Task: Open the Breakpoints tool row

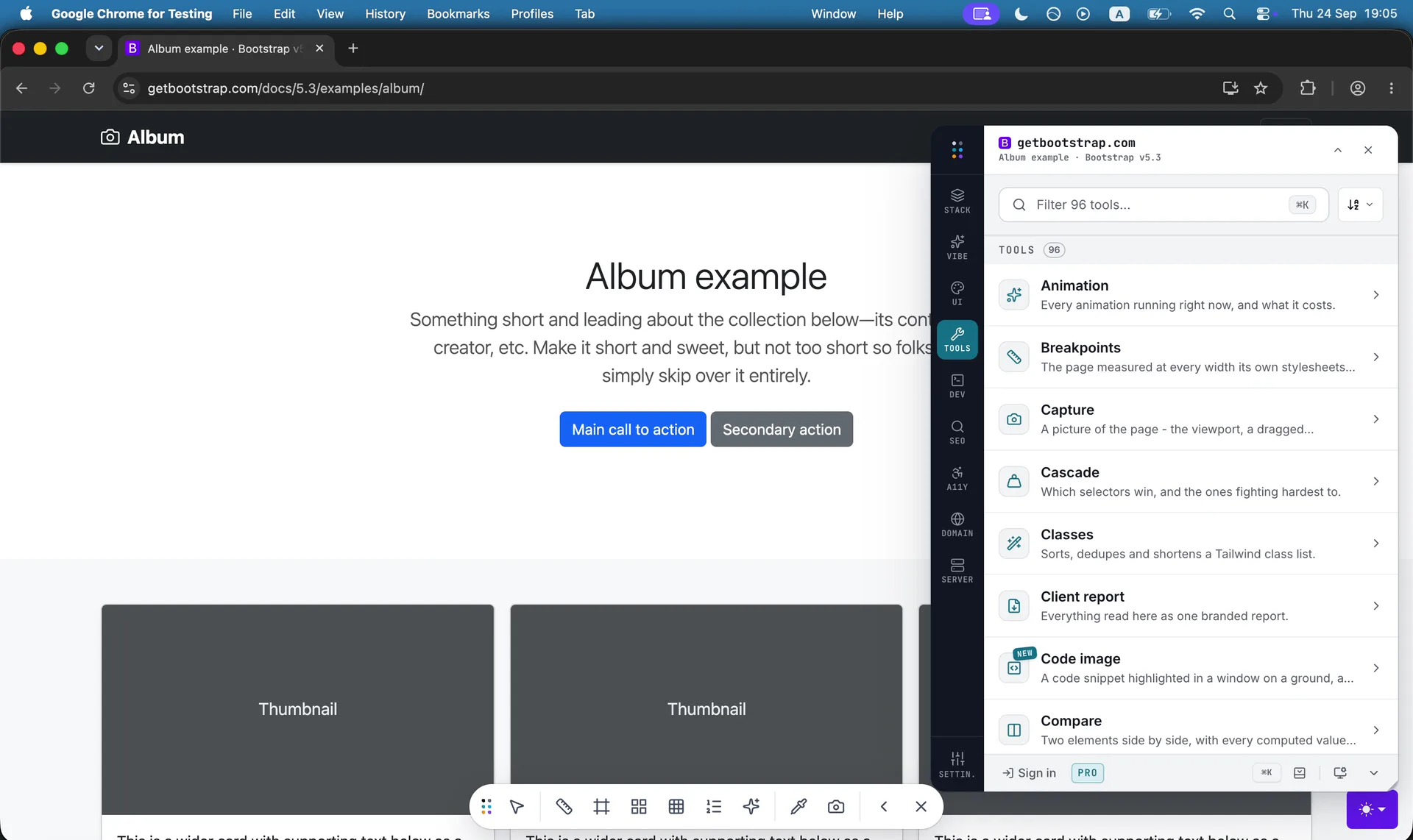Action: (x=1191, y=357)
